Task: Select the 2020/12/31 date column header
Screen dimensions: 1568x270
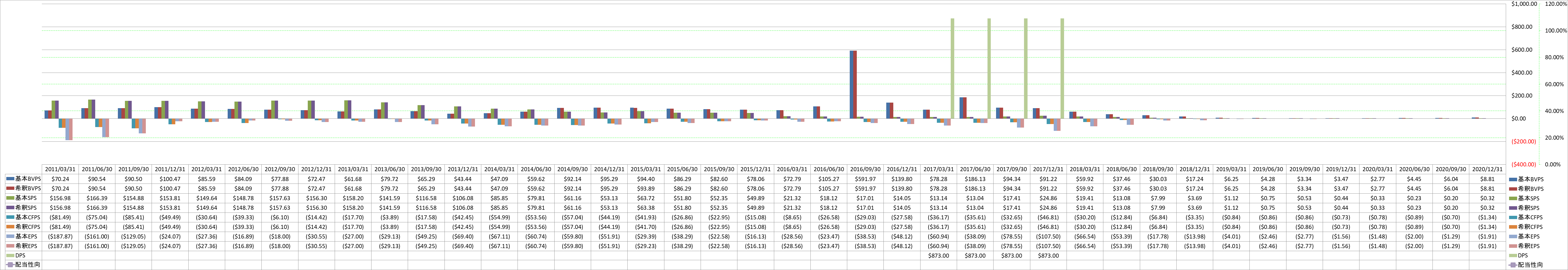Action: (x=1488, y=169)
